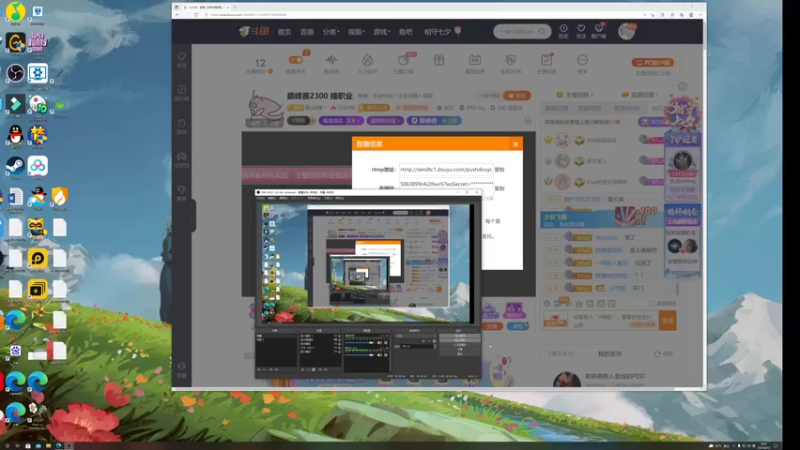Go to 首页 in Douyu navigation
The width and height of the screenshot is (800, 450).
pyautogui.click(x=284, y=32)
